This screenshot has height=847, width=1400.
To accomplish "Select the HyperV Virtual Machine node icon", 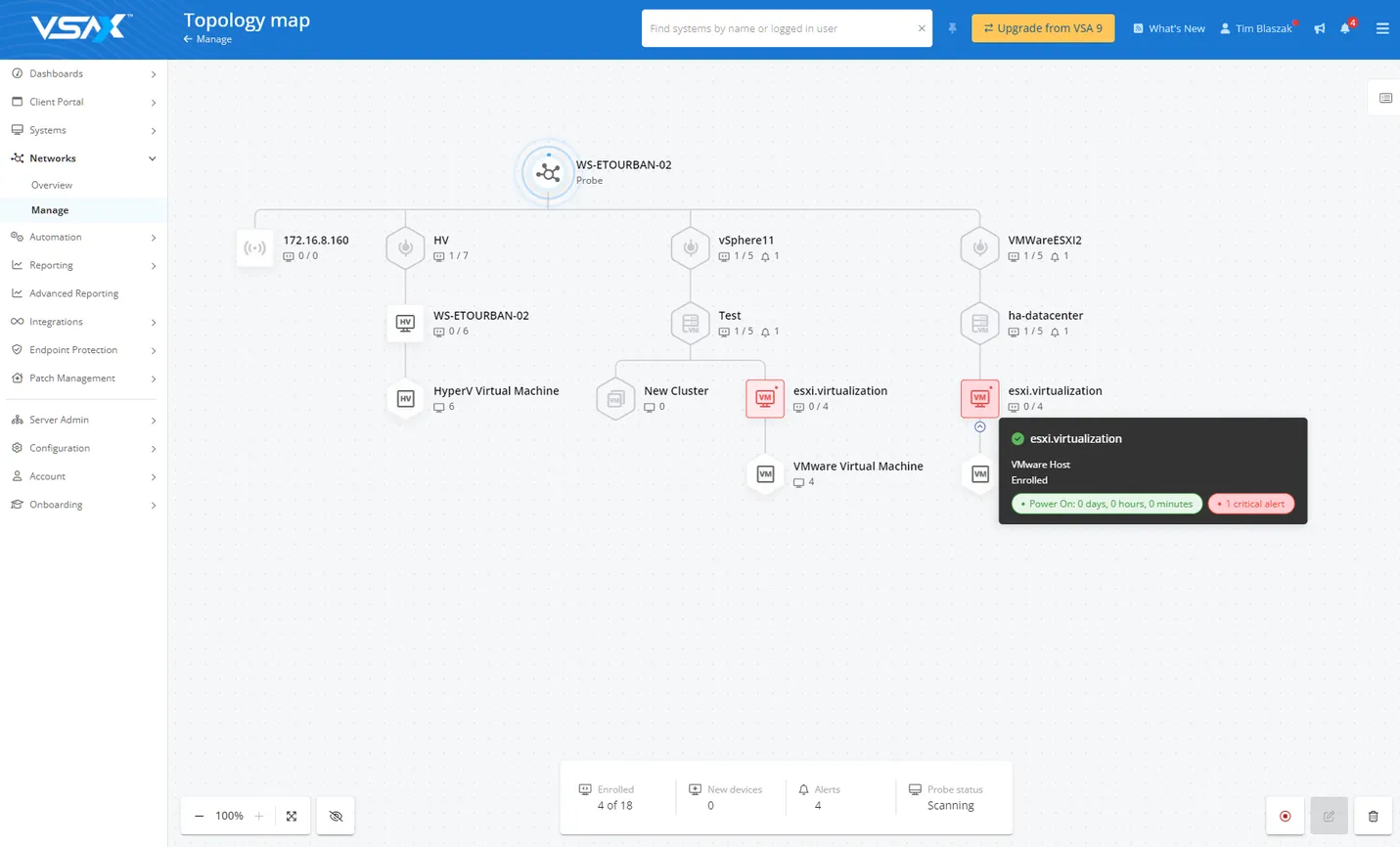I will (x=405, y=399).
